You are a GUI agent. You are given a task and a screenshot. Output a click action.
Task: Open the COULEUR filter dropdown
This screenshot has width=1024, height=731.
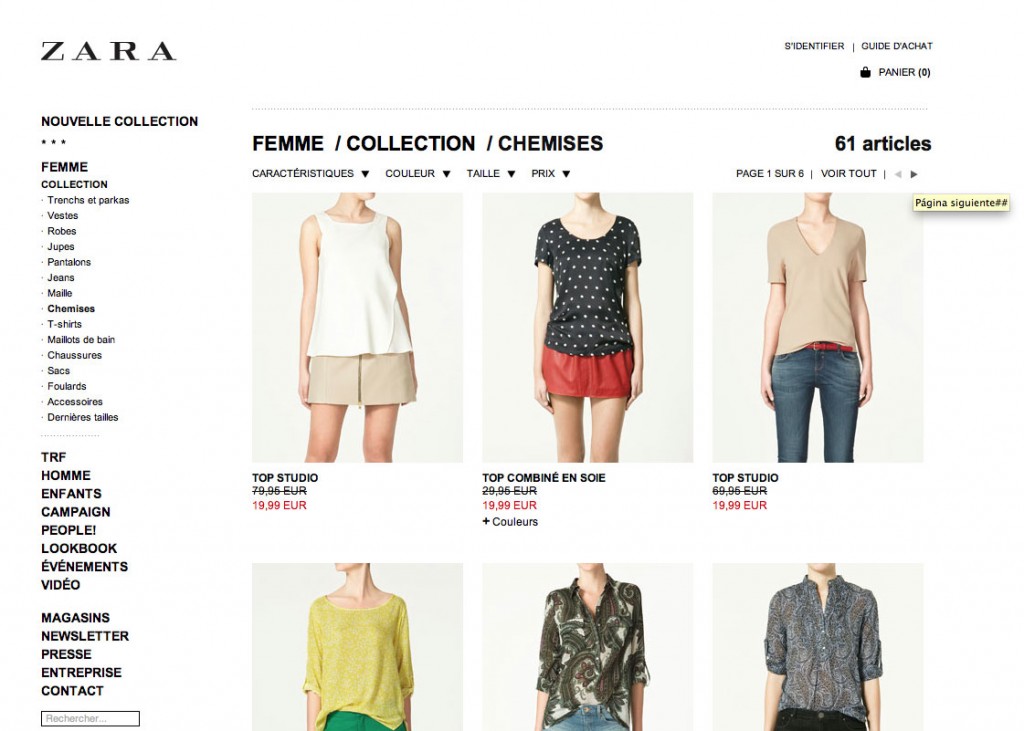pyautogui.click(x=418, y=174)
